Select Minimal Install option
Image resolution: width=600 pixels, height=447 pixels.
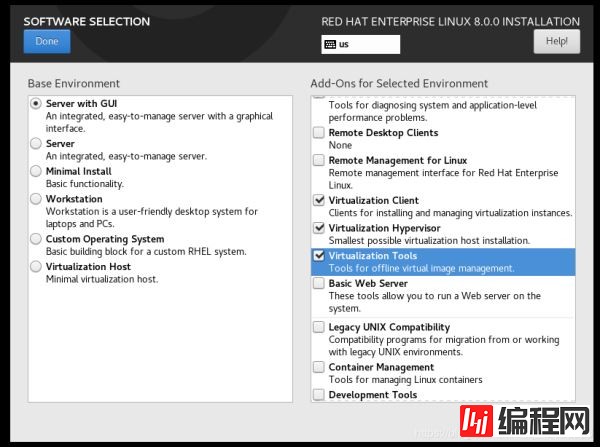37,171
